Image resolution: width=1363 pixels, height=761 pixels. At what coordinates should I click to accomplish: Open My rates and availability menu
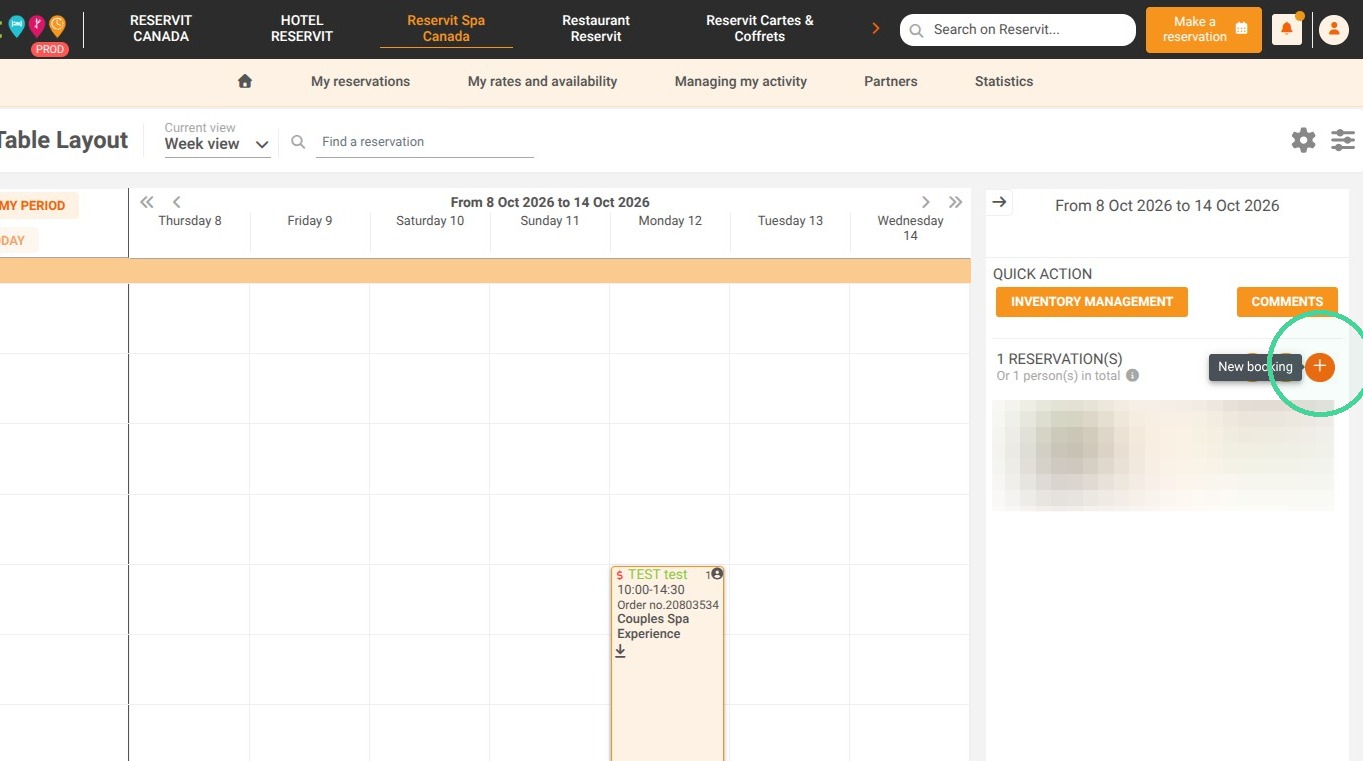542,81
